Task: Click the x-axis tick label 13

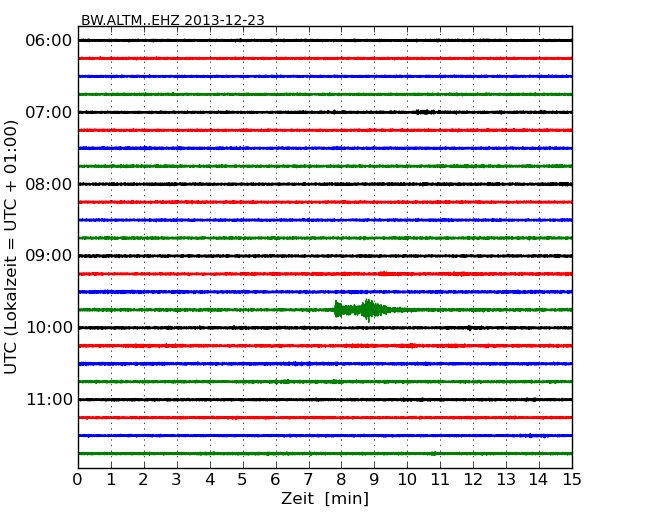Action: point(506,479)
